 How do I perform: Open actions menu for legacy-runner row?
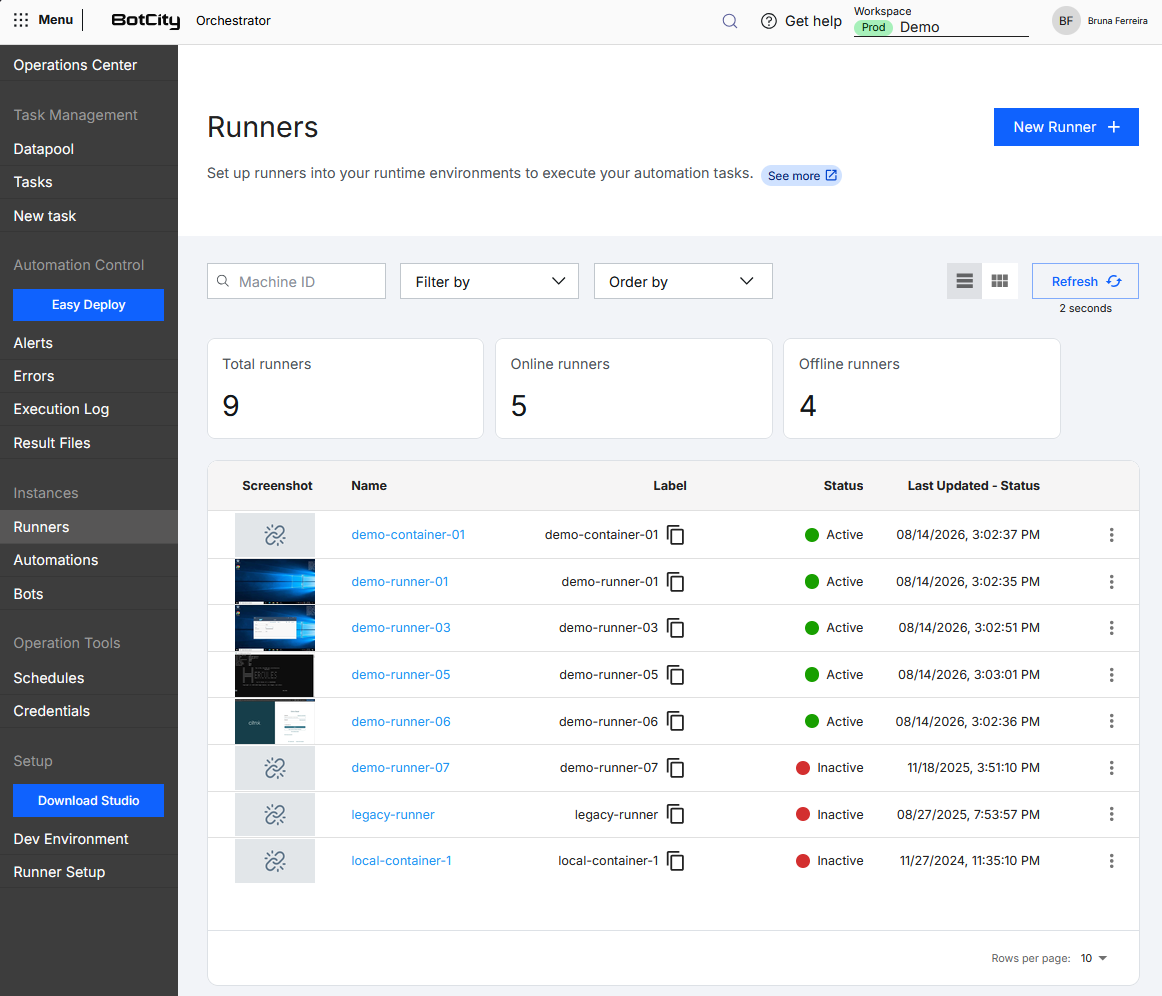(1111, 814)
